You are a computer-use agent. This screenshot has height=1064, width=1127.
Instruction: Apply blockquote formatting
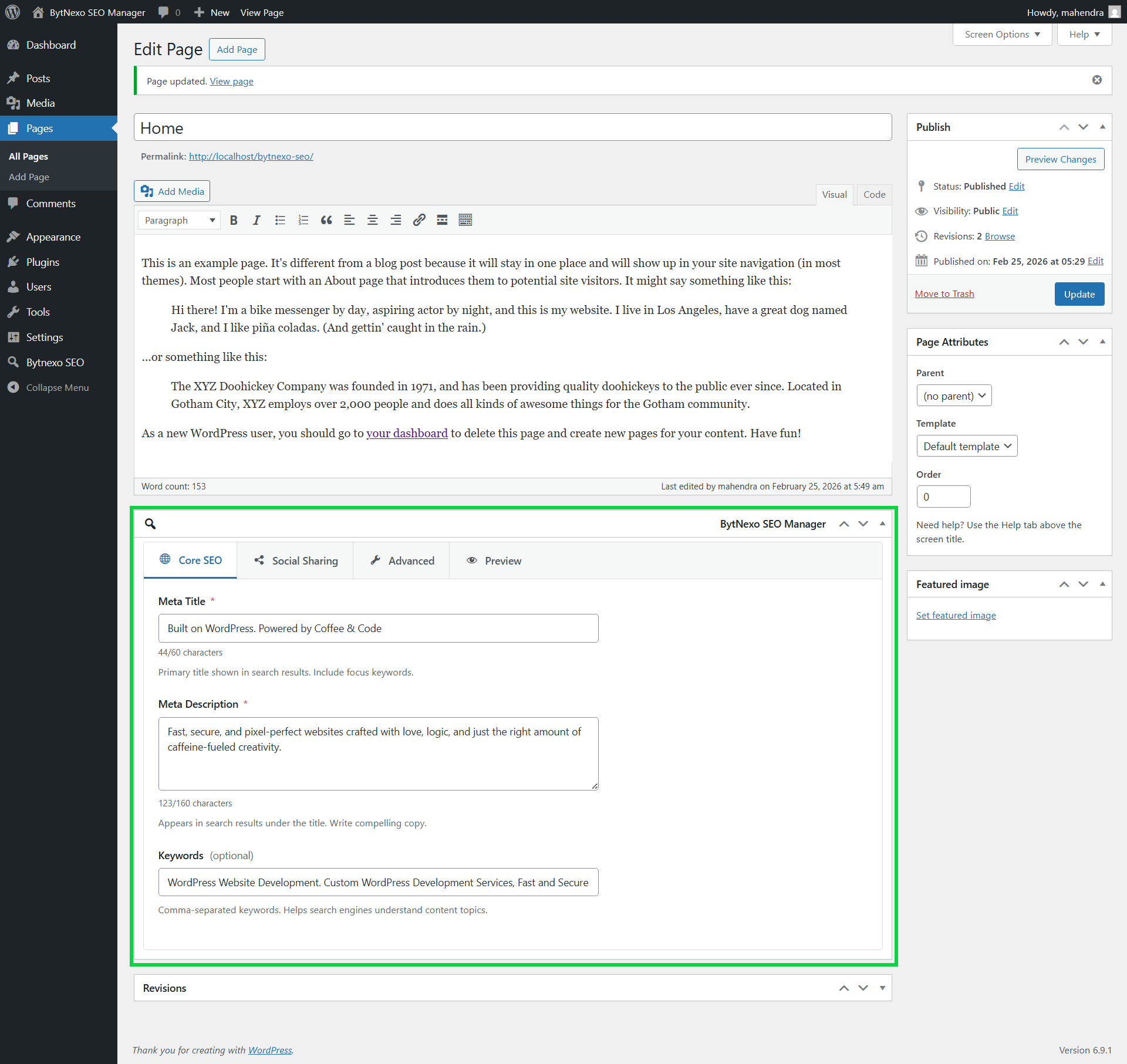(x=326, y=220)
